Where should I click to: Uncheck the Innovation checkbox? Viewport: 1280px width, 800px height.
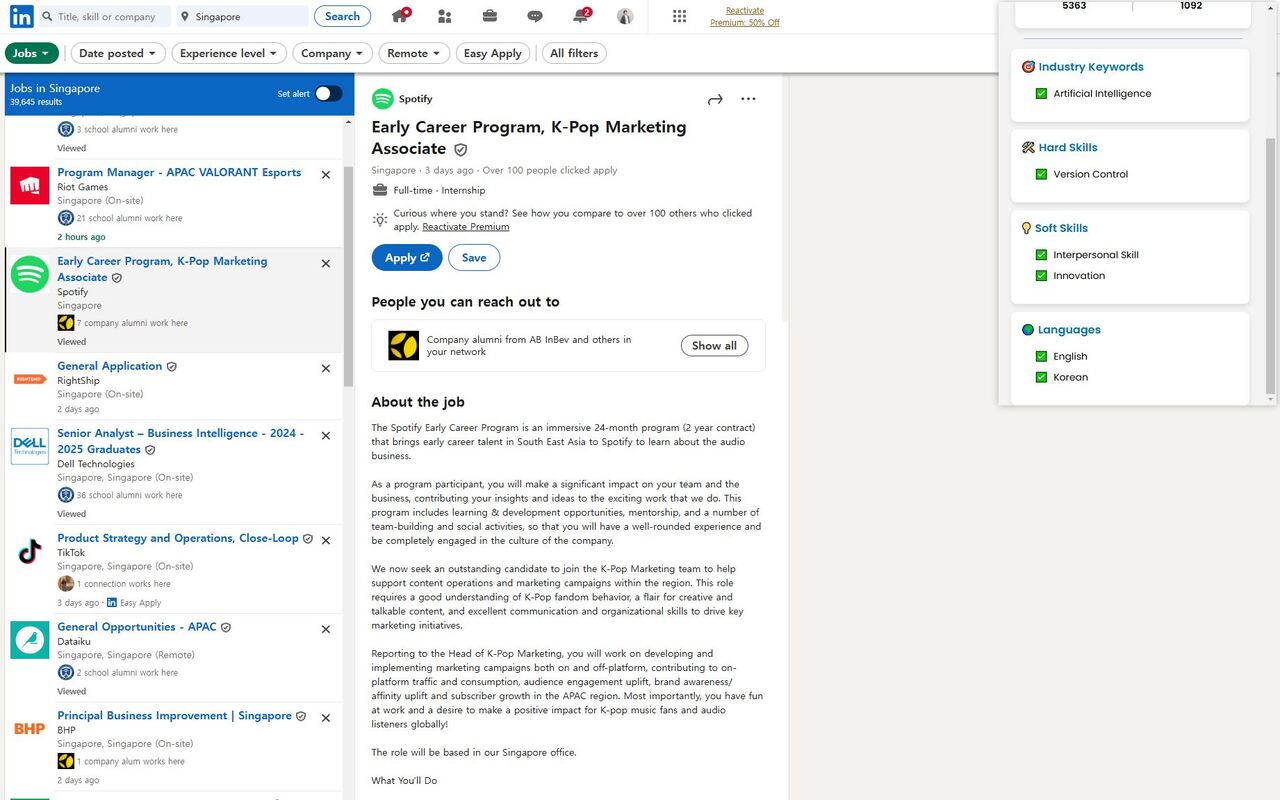(x=1041, y=276)
